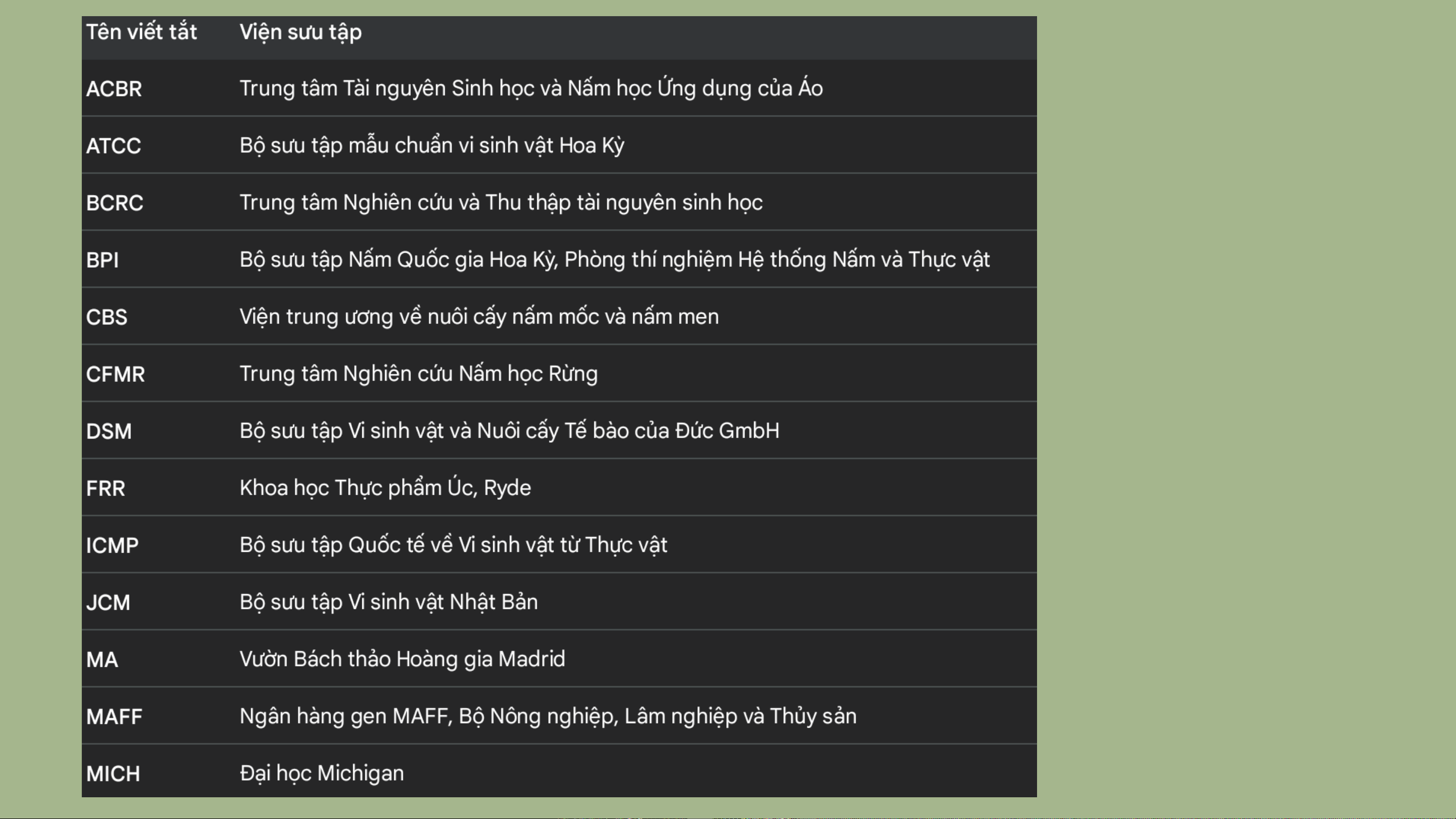Select the ACBR abbreviation cell

[x=114, y=89]
